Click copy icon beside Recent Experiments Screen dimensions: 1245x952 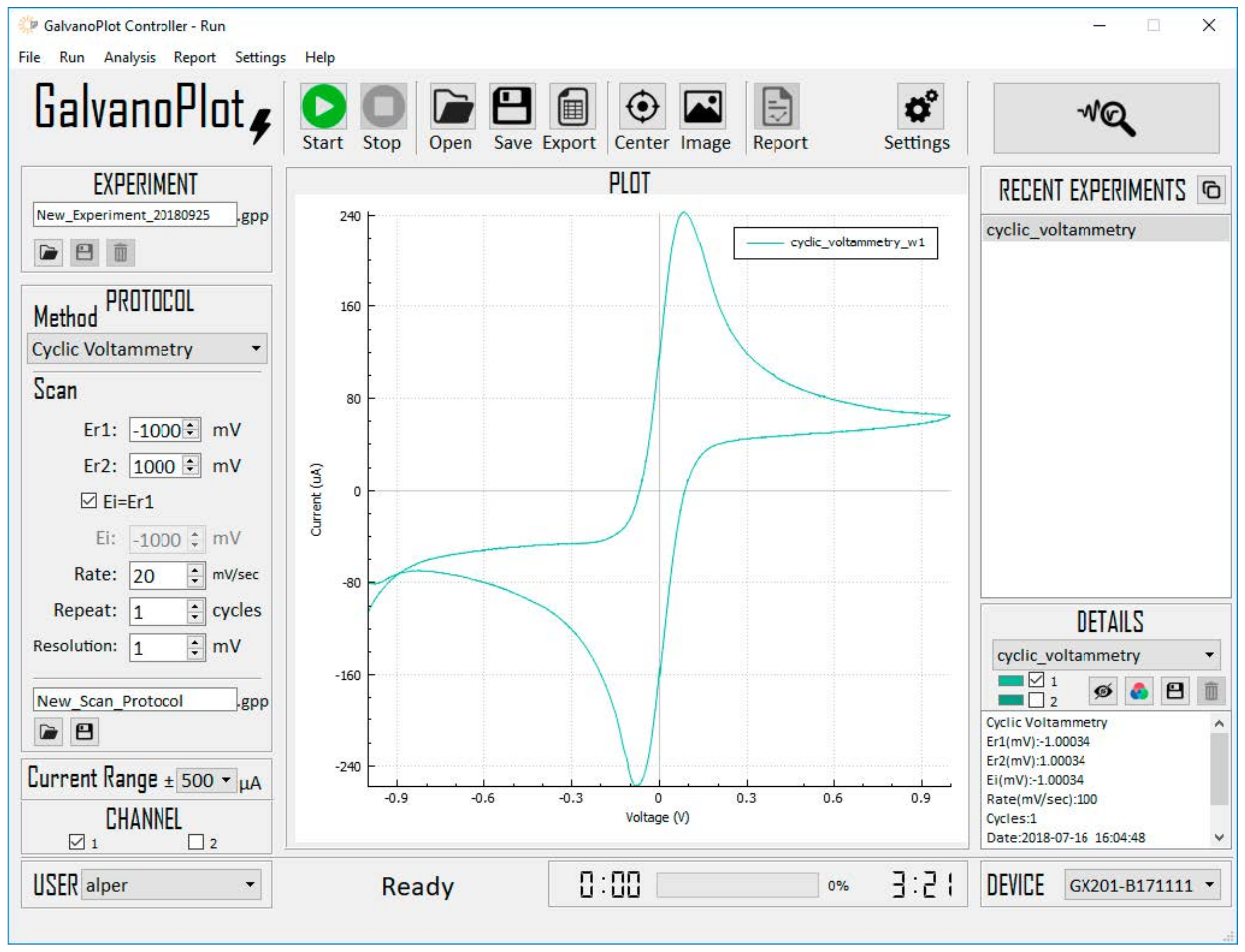coord(1211,190)
